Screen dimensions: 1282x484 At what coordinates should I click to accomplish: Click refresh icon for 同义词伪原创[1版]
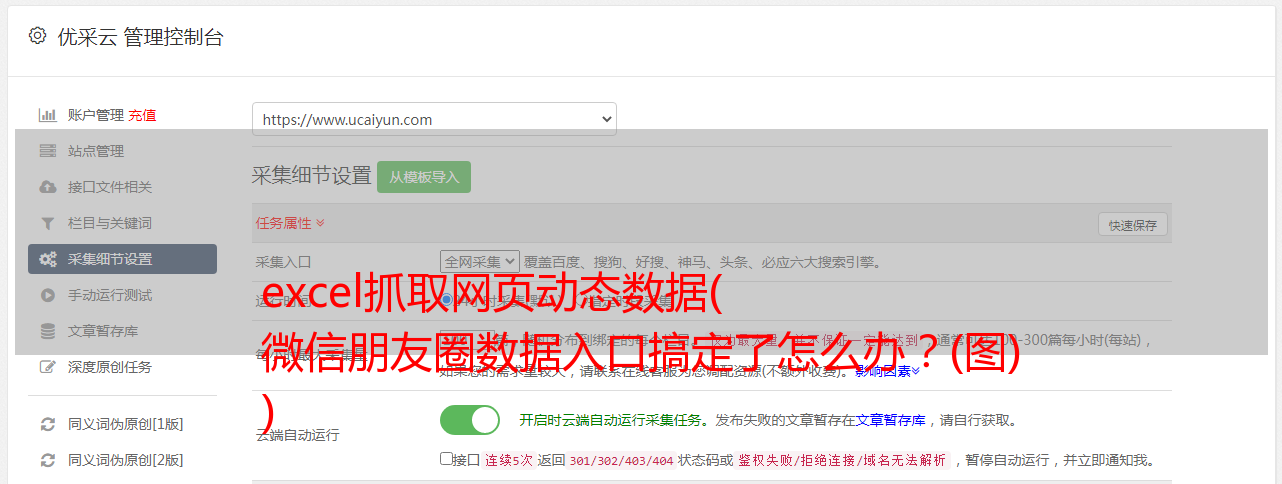(x=47, y=424)
